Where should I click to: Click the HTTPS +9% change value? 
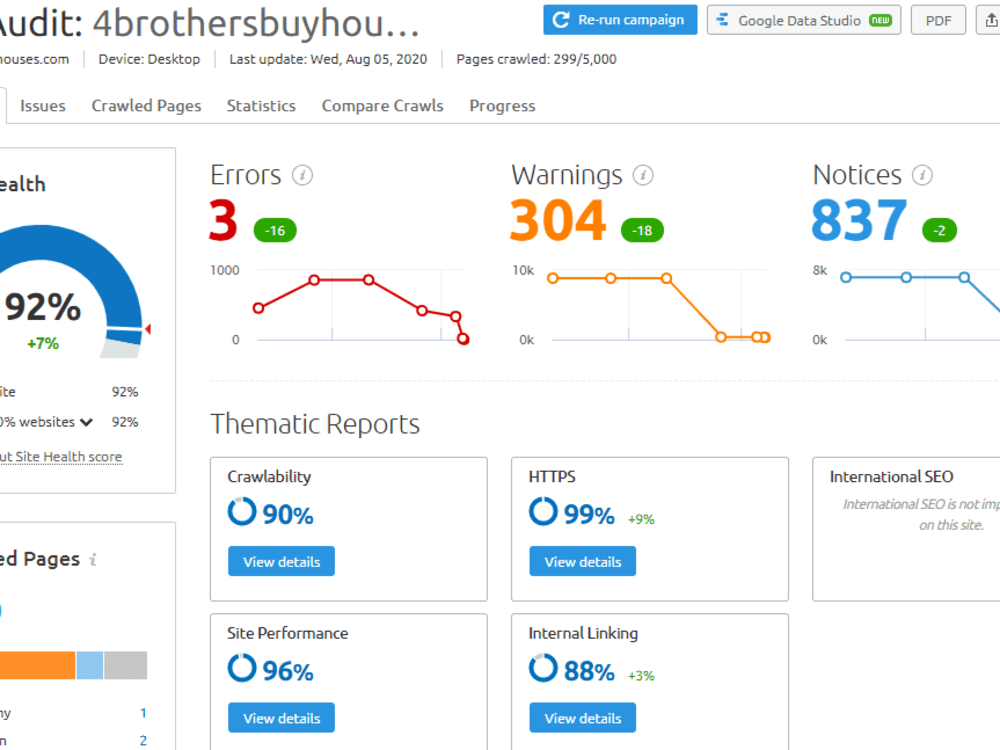click(641, 519)
